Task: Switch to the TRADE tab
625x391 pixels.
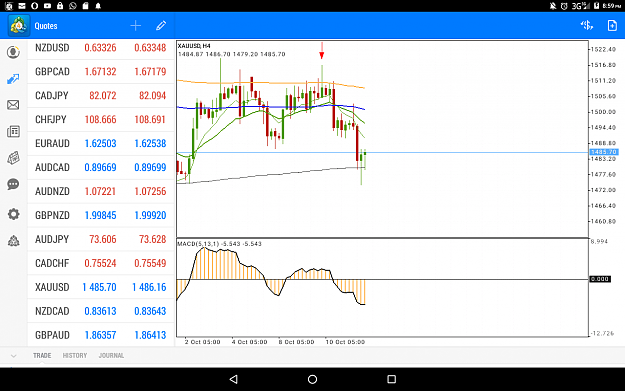Action: (42, 356)
